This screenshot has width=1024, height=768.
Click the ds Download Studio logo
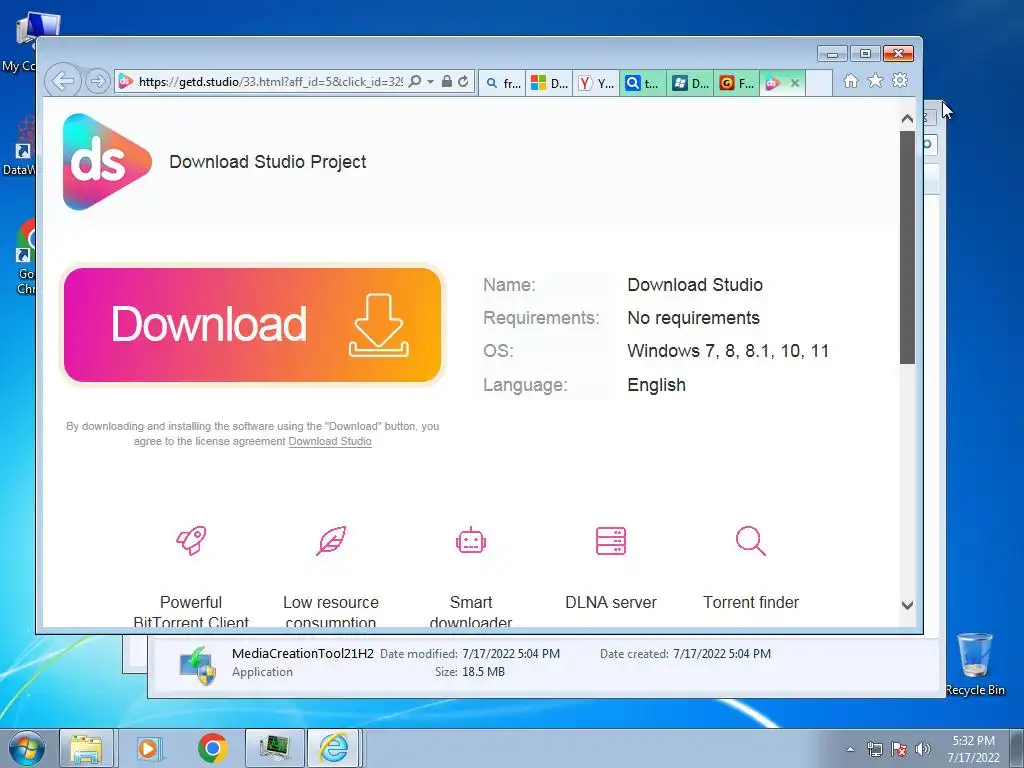point(107,162)
